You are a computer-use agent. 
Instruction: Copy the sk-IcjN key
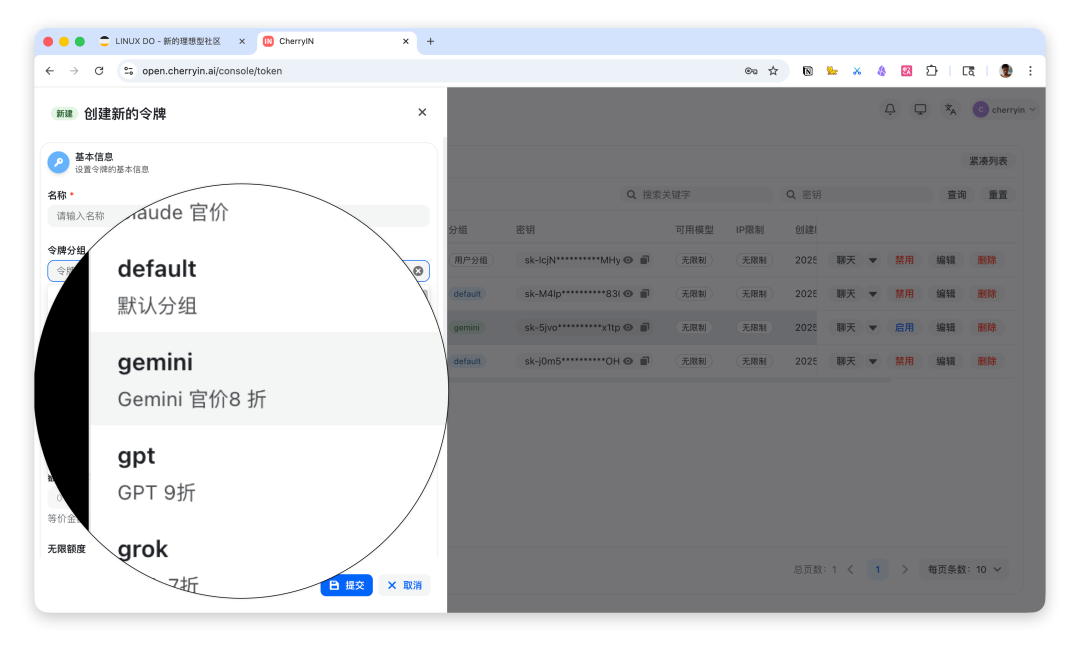645,260
